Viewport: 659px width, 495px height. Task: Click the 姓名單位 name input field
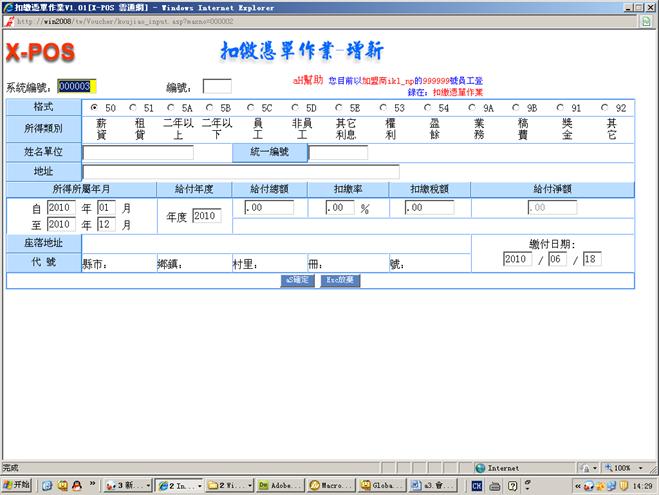pyautogui.click(x=137, y=153)
